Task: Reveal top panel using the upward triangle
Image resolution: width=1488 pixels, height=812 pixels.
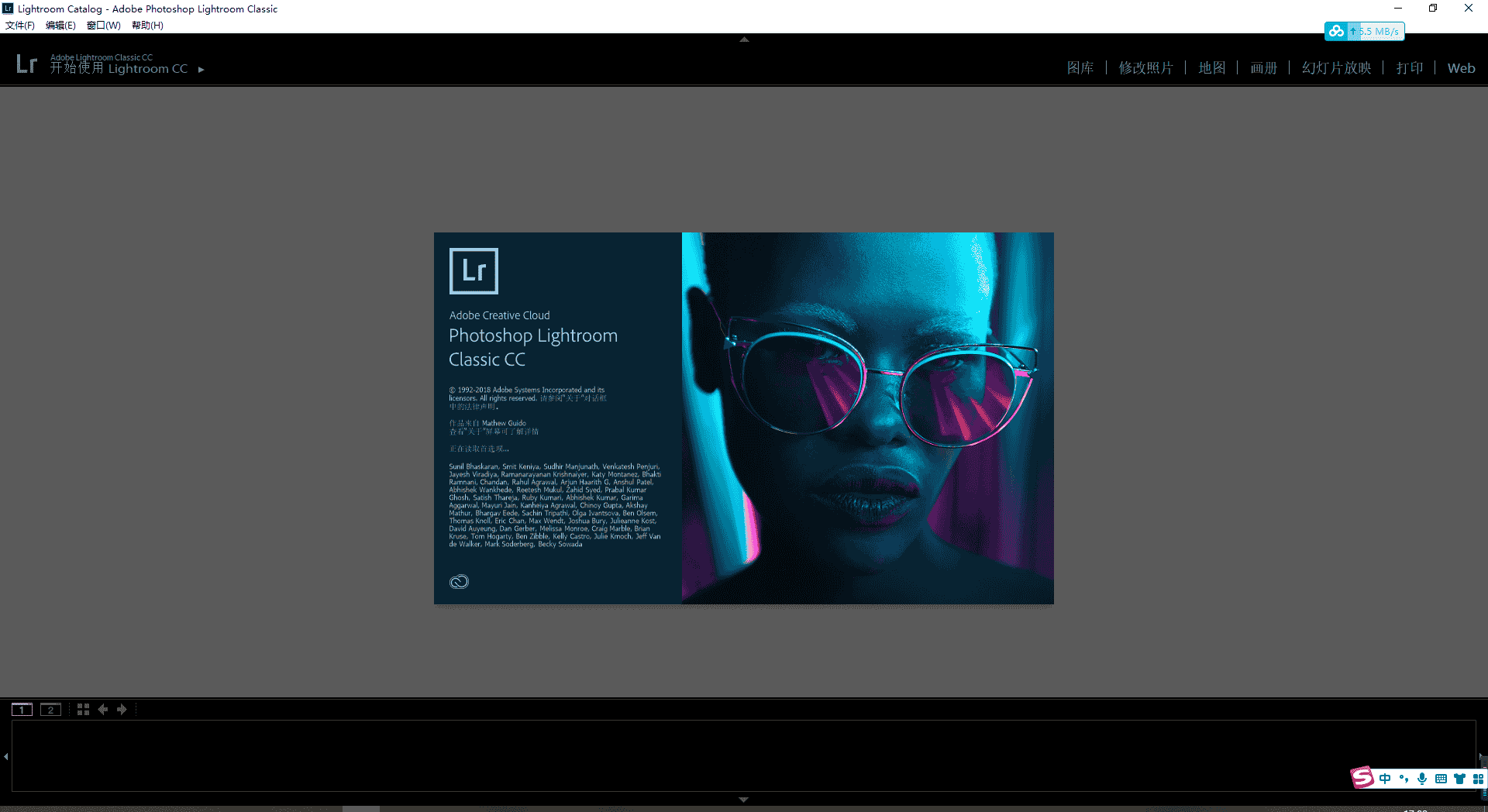Action: (743, 39)
